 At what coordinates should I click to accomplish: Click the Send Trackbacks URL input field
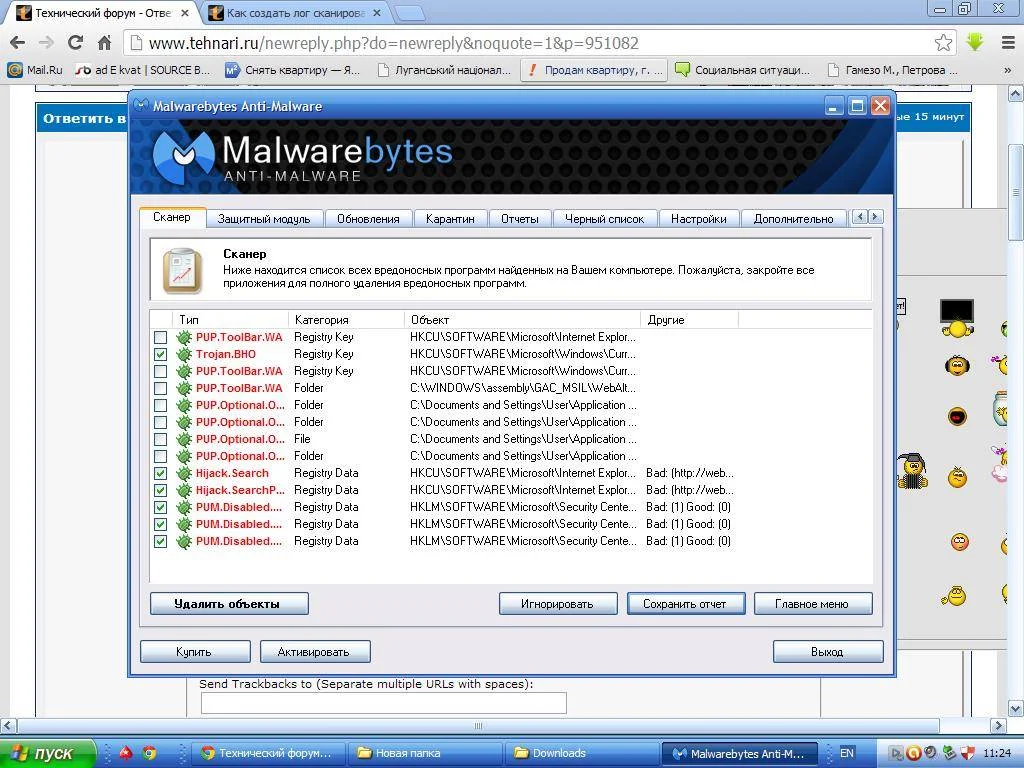point(383,703)
